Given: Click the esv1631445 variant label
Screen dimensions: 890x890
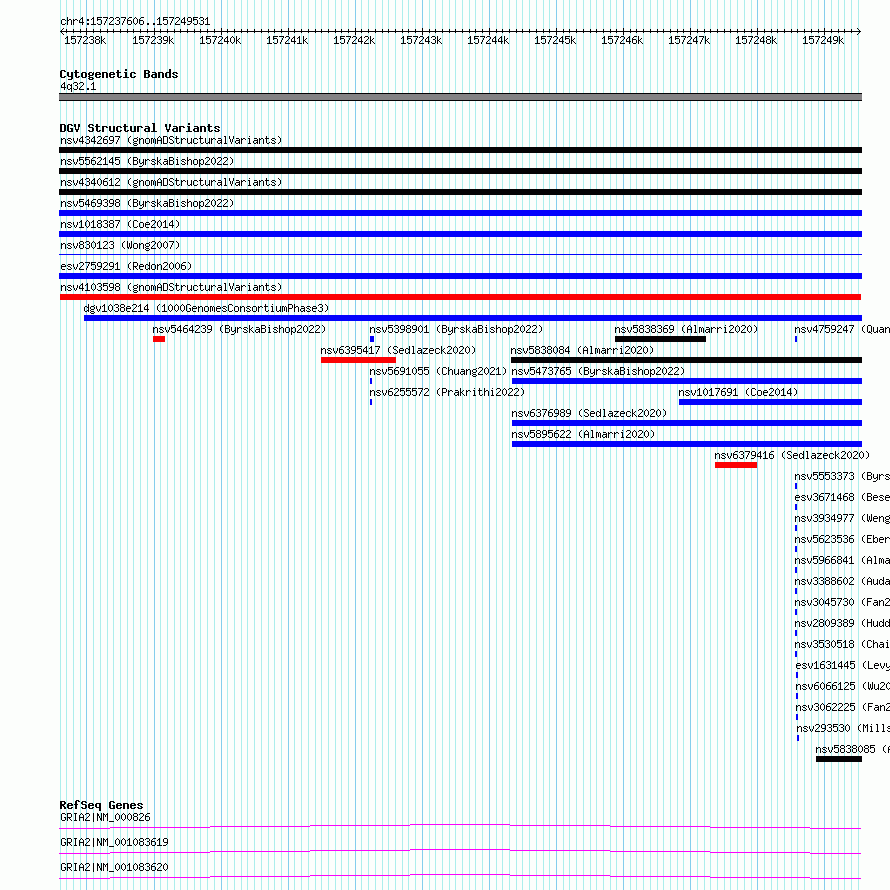Looking at the screenshot, I should point(842,665).
